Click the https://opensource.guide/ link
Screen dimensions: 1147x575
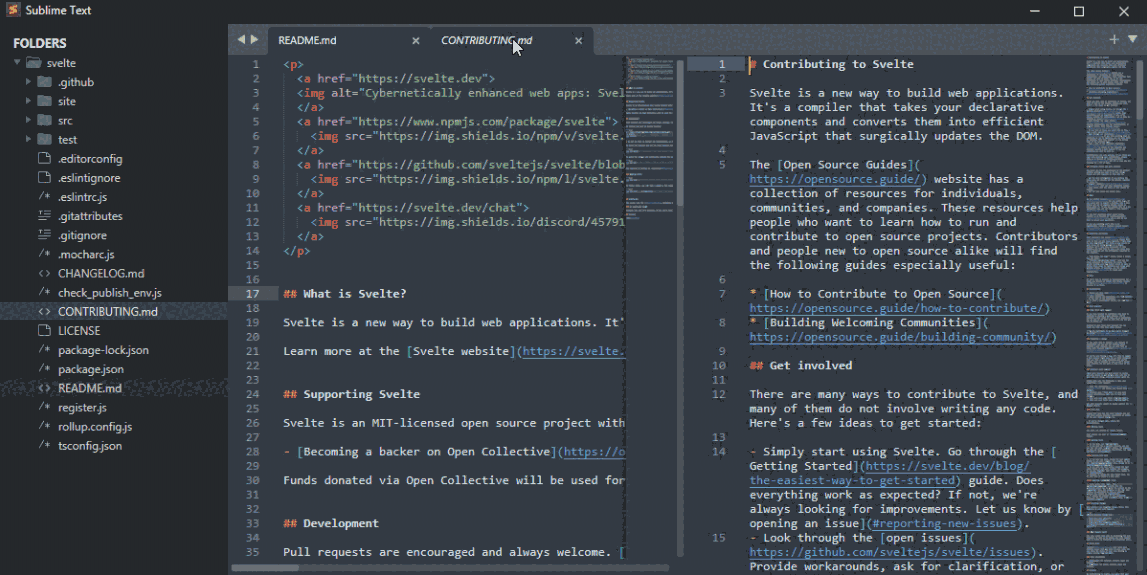pos(837,178)
